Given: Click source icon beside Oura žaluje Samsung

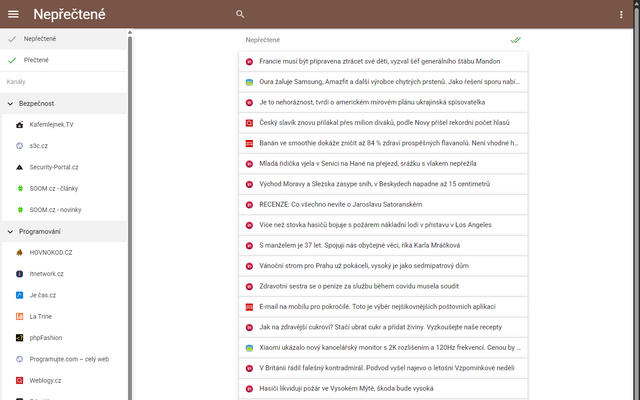Looking at the screenshot, I should pos(249,82).
